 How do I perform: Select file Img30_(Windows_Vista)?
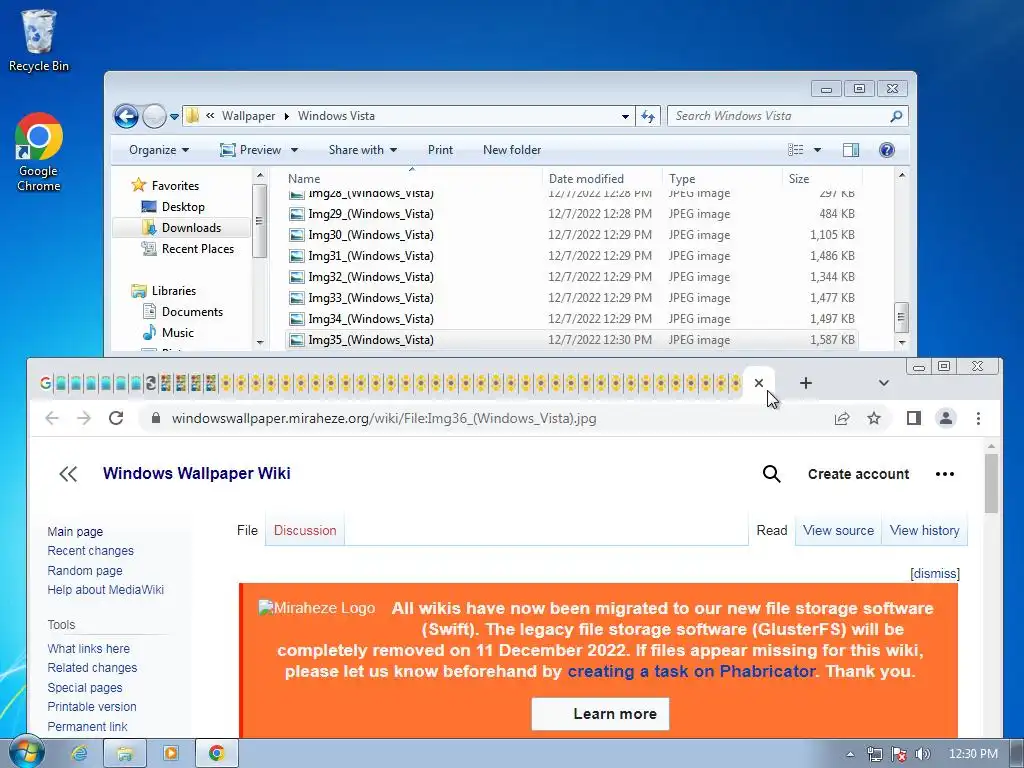571,234
